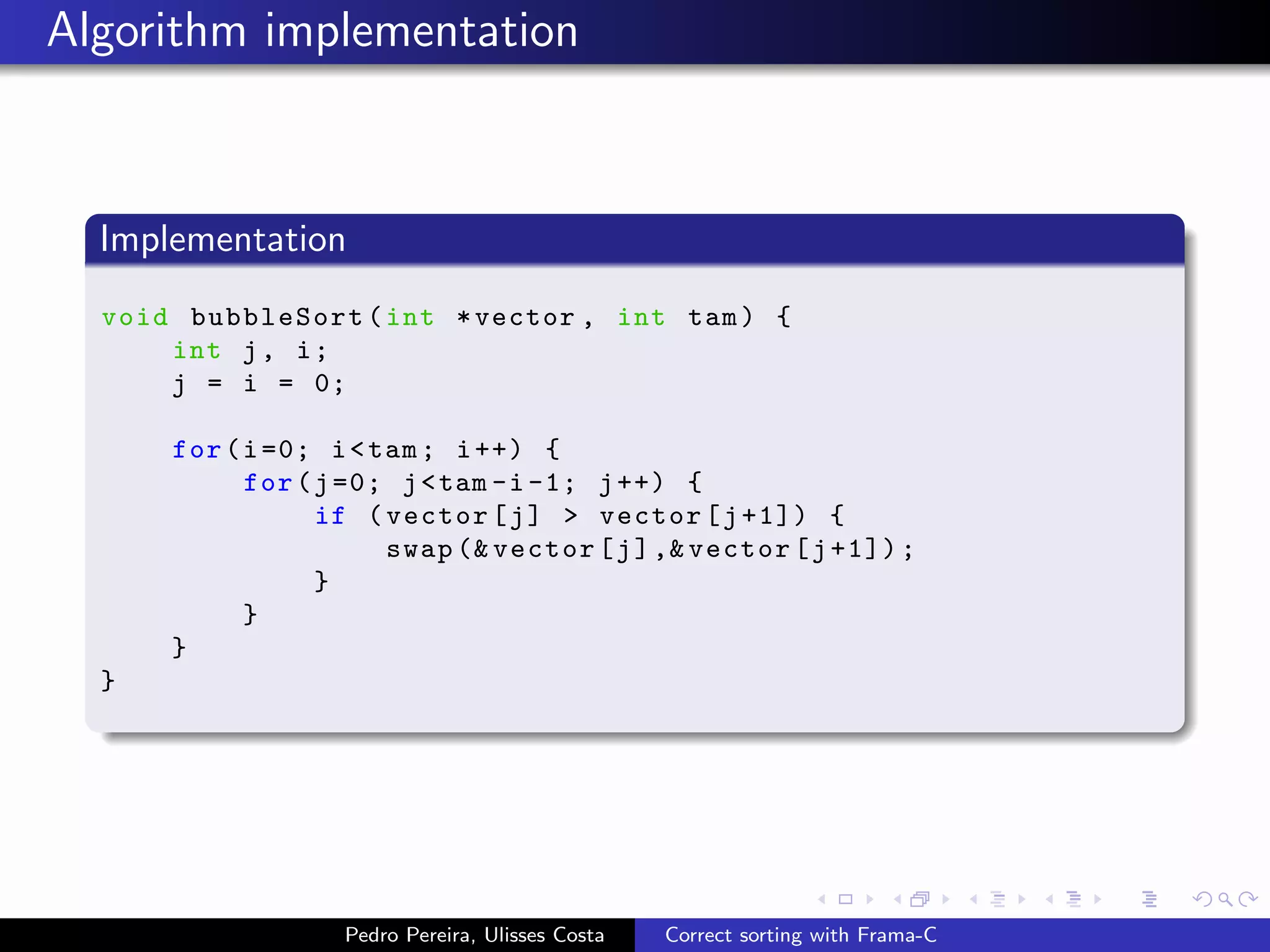Click the outer for loop over i
The image size is (1270, 952).
click(x=366, y=449)
